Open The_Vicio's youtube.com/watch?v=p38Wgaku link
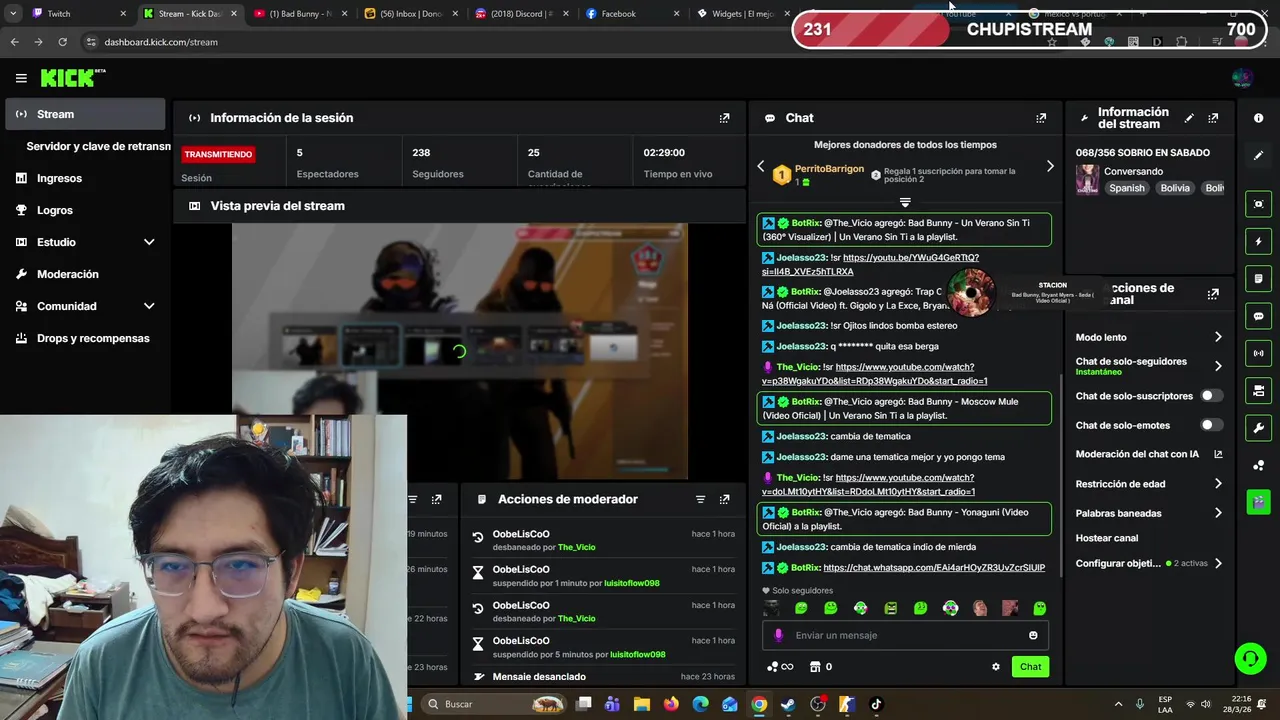This screenshot has height=720, width=1280. tap(875, 374)
